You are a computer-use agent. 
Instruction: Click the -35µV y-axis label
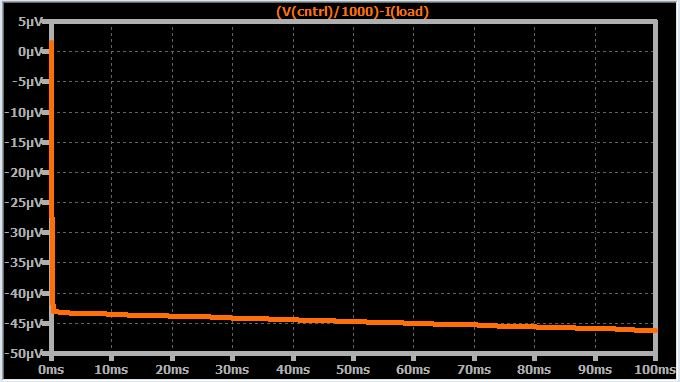[x=24, y=263]
